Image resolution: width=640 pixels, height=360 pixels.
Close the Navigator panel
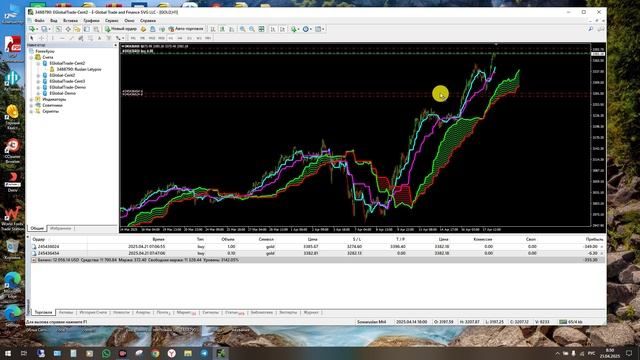(x=116, y=45)
